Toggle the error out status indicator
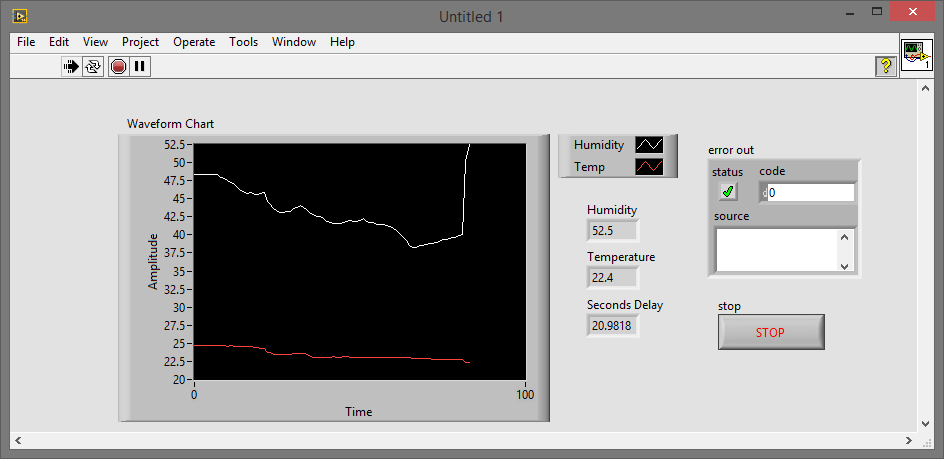Viewport: 944px width, 459px height. [728, 192]
